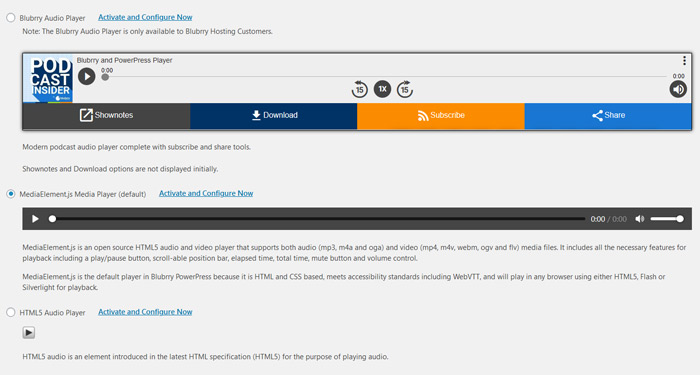Open the Share tab
The width and height of the screenshot is (700, 375).
[x=608, y=116]
